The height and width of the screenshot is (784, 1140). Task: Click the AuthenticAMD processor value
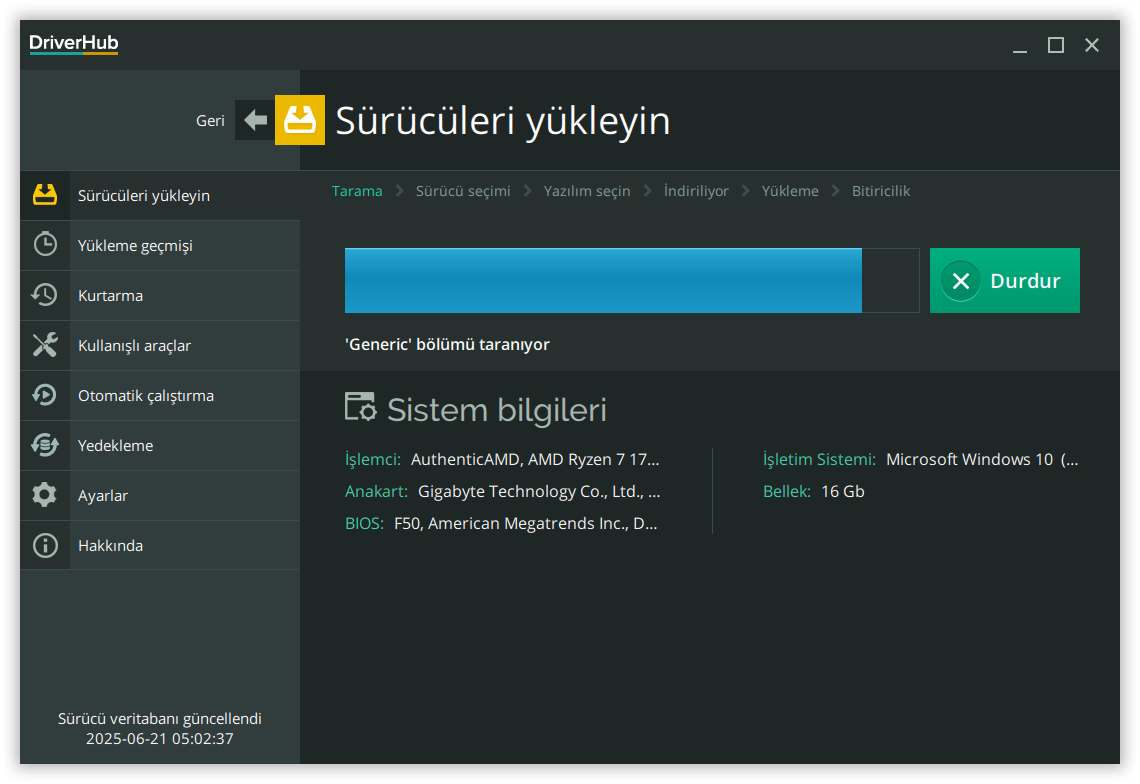point(535,460)
